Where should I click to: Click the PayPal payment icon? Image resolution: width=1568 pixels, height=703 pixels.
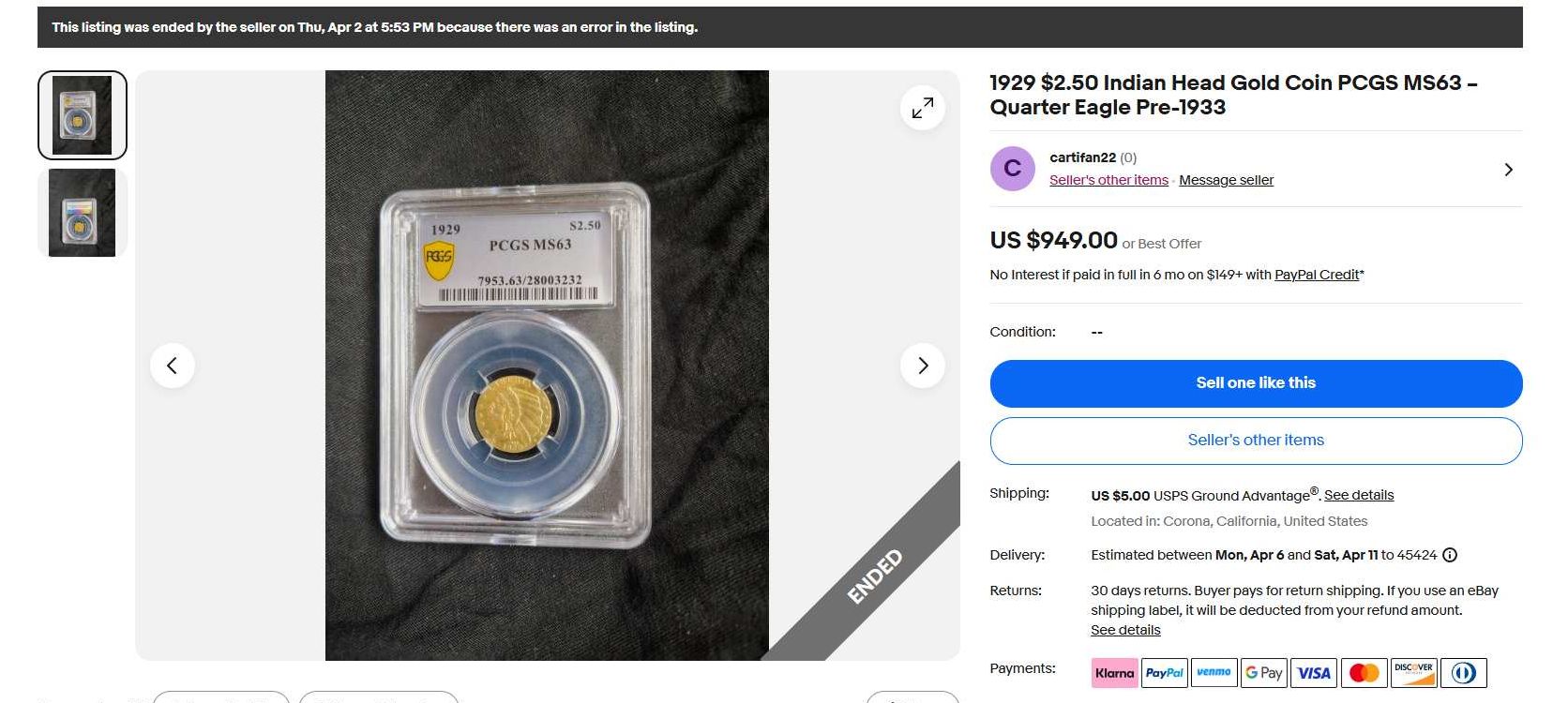[x=1165, y=673]
